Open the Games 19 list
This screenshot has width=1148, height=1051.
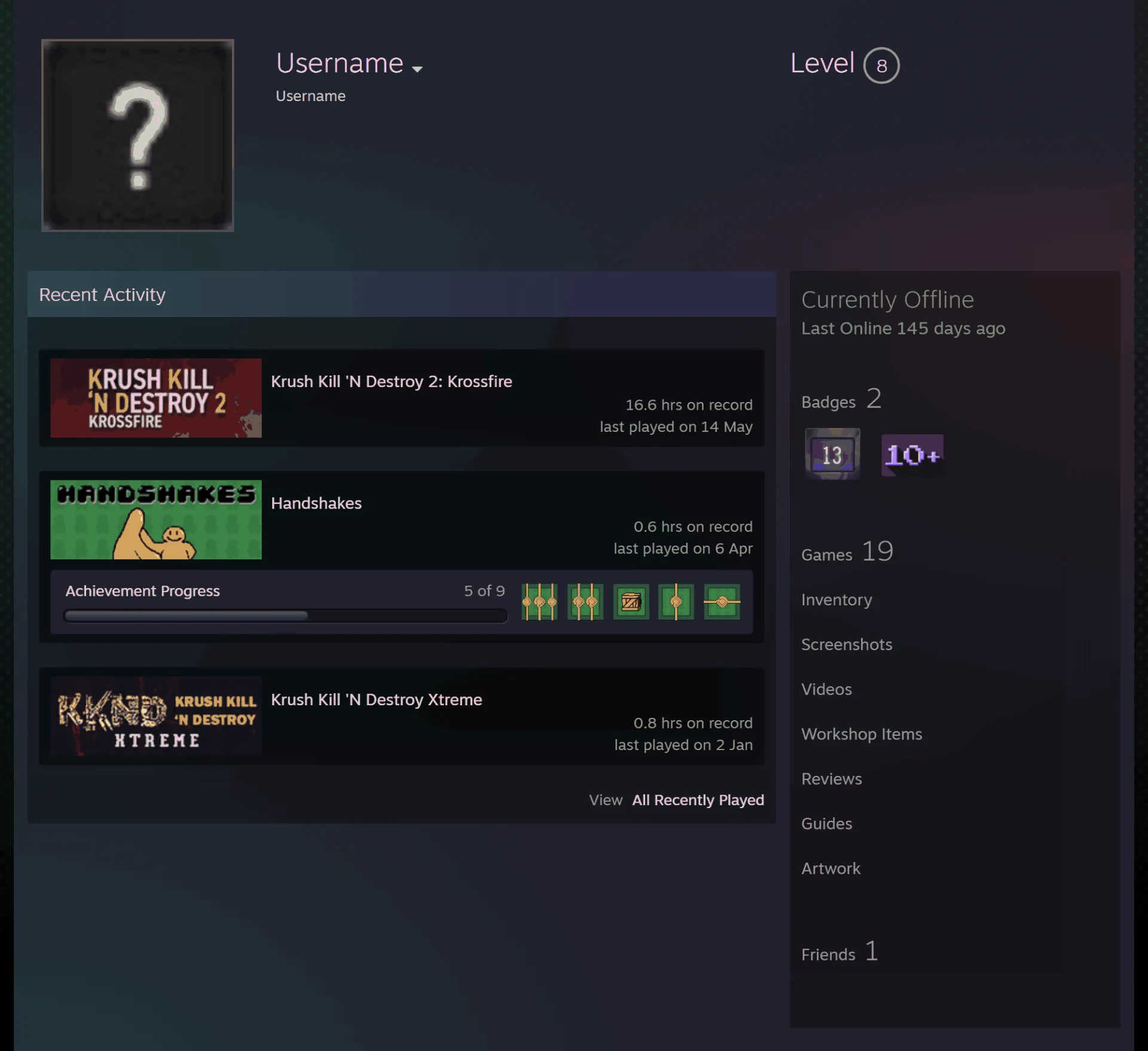847,552
